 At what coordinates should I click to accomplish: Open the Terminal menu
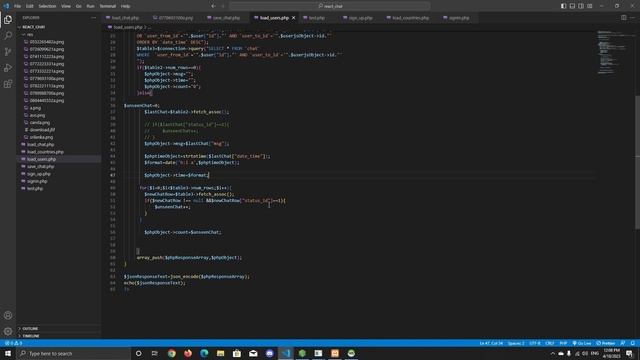coord(108,6)
